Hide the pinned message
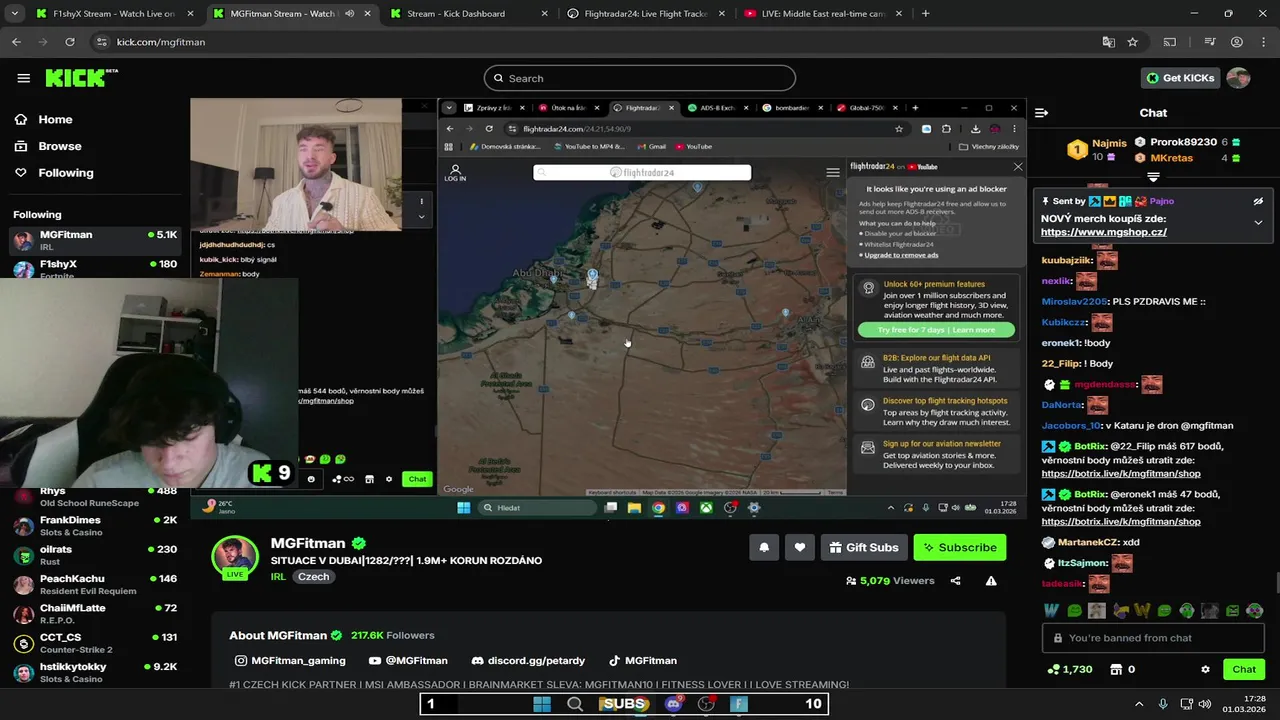 tap(1258, 201)
